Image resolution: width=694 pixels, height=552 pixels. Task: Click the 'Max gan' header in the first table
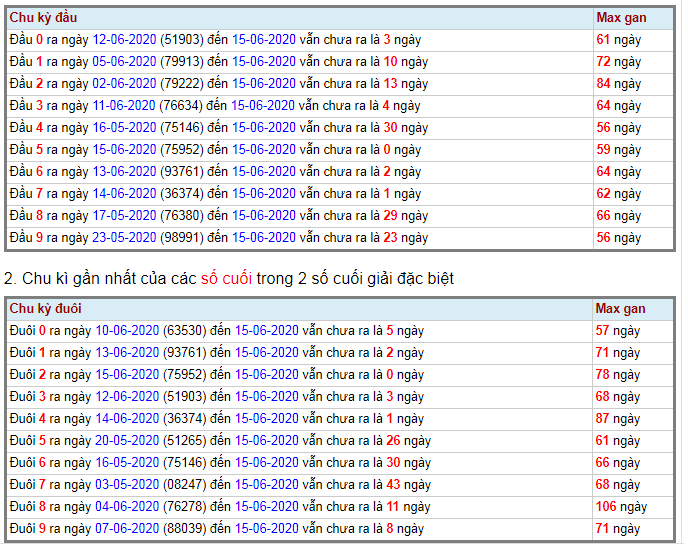pyautogui.click(x=620, y=18)
